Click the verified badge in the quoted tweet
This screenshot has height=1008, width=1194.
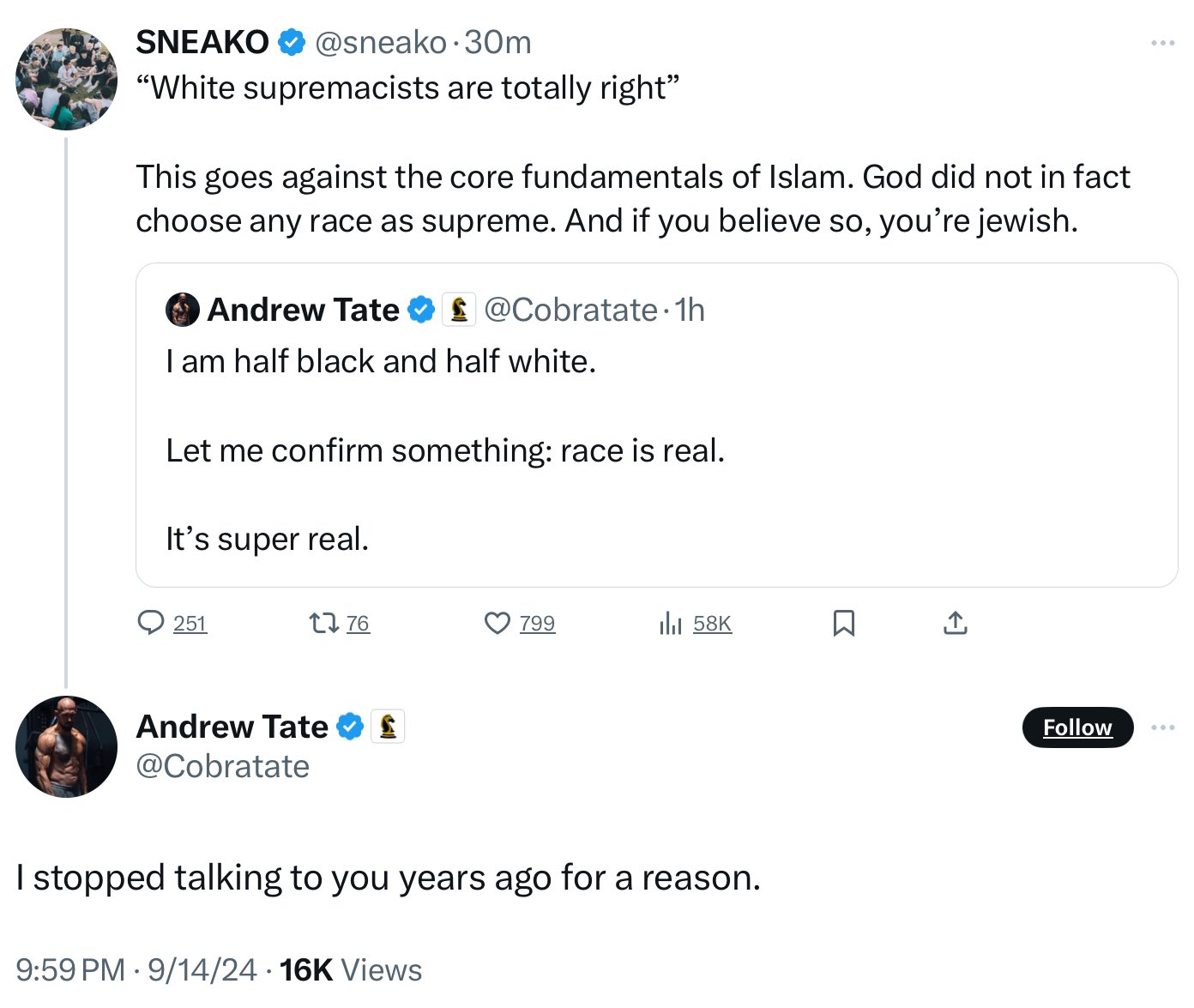[420, 310]
